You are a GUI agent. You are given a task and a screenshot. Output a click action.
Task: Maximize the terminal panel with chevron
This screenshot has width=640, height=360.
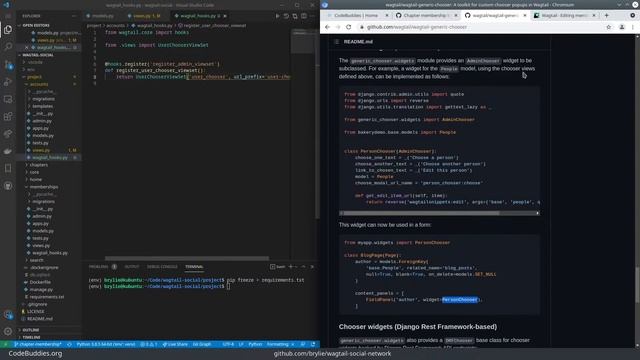pyautogui.click(x=303, y=267)
